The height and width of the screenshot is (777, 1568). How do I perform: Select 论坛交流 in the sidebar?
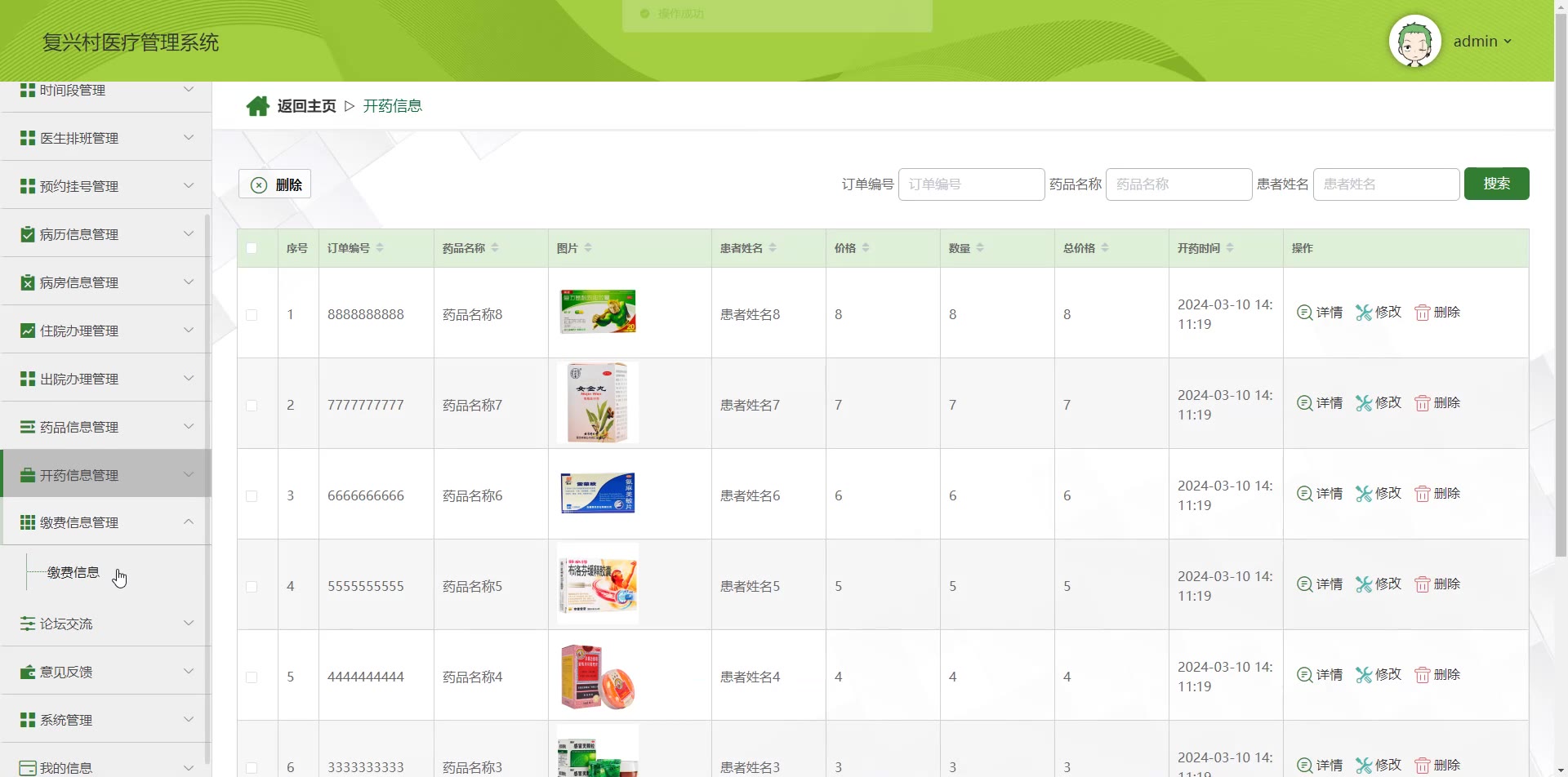coord(106,624)
